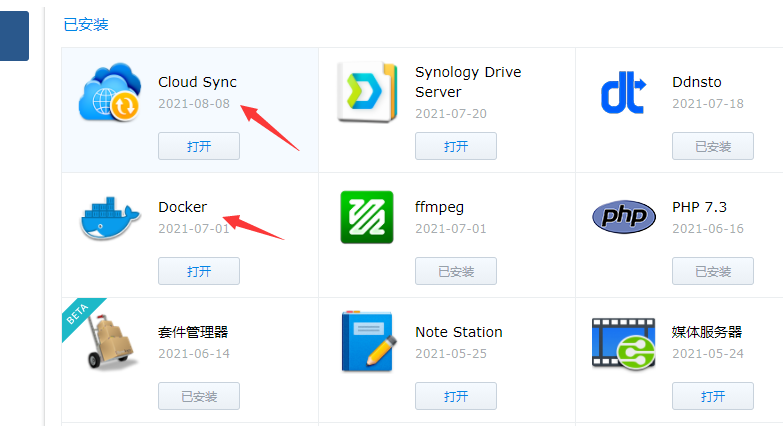Image resolution: width=783 pixels, height=426 pixels.
Task: Click the date 2021-05-24
Action: 708,354
